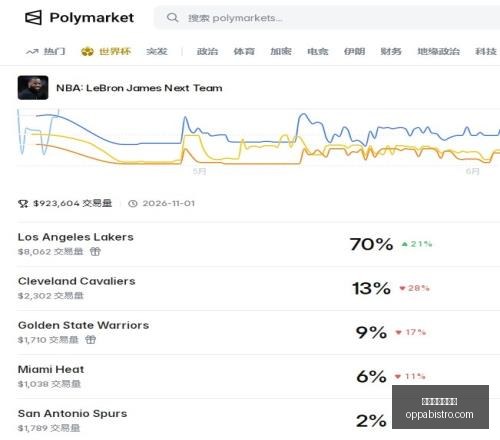Click the clock icon next to 2026-11-01
Image resolution: width=500 pixels, height=440 pixels.
pos(133,203)
